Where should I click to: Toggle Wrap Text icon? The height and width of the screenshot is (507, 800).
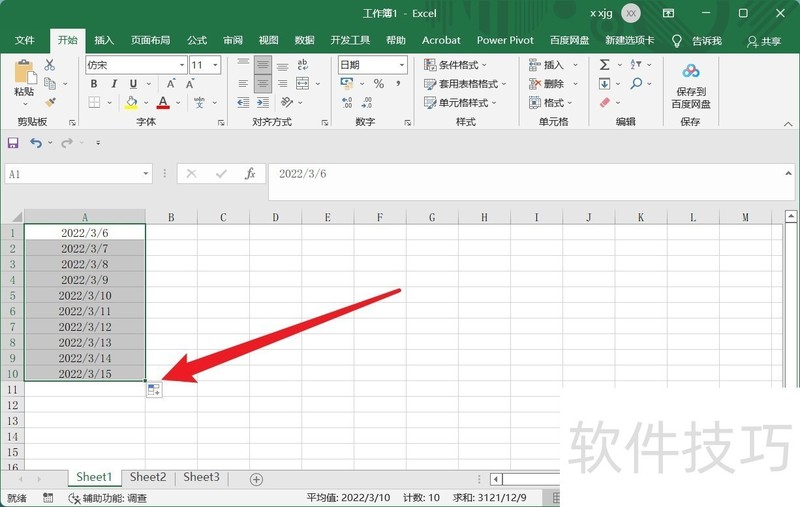tap(303, 64)
